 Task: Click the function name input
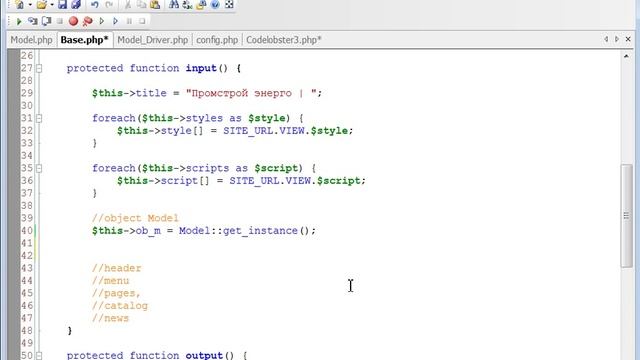click(201, 68)
